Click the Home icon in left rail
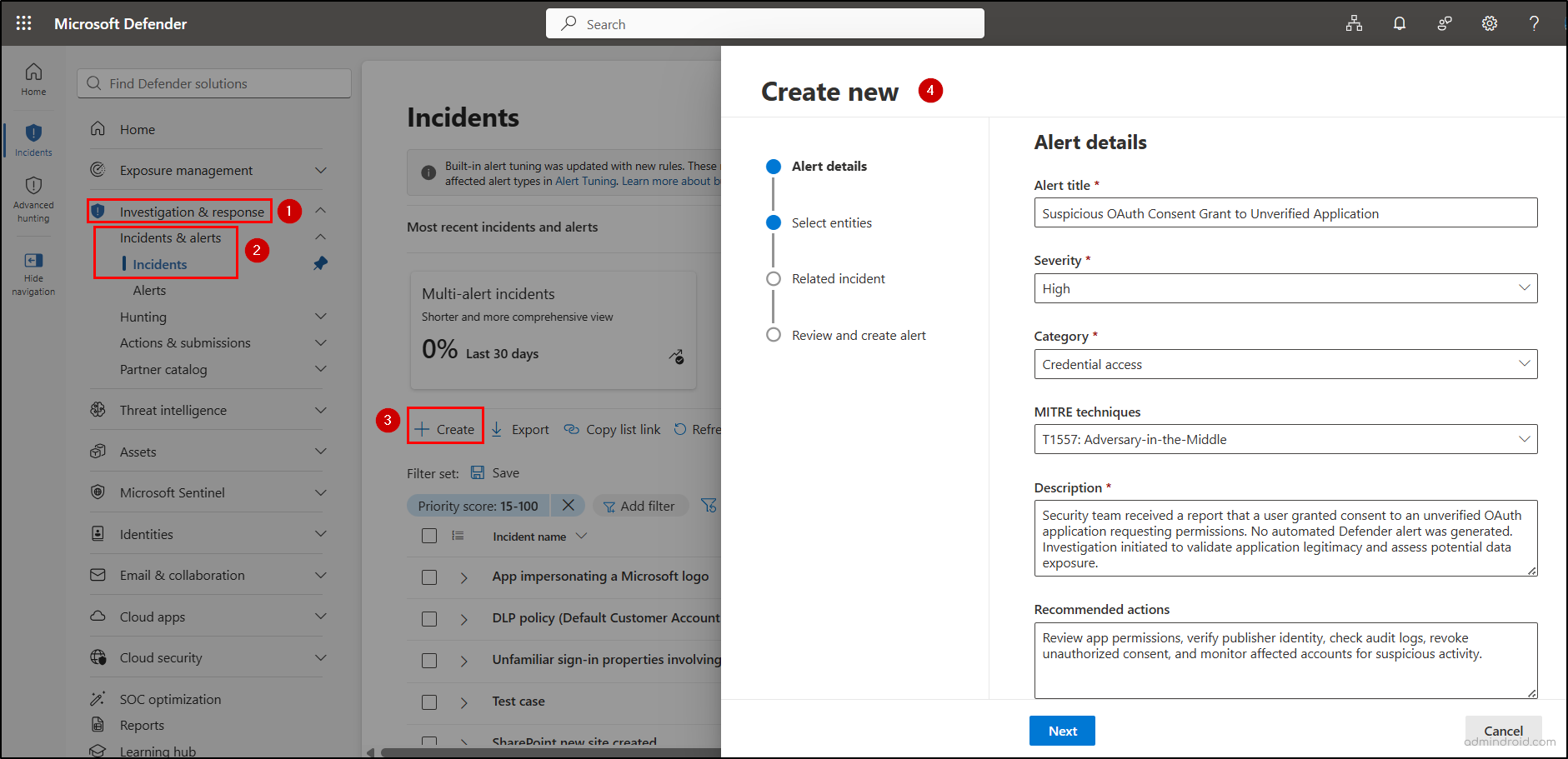This screenshot has height=759, width=1568. tap(33, 72)
